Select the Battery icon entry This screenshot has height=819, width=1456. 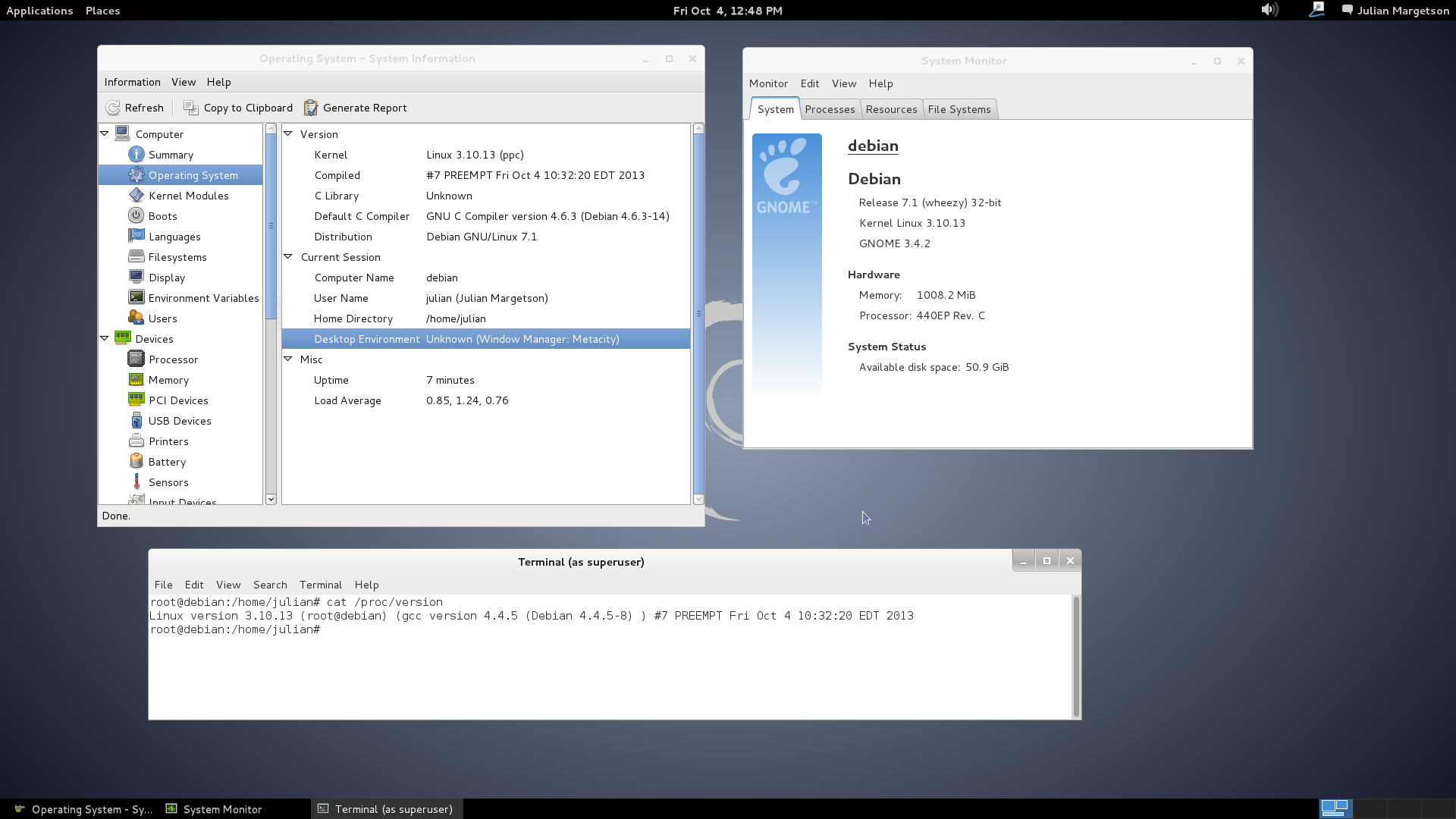[136, 462]
